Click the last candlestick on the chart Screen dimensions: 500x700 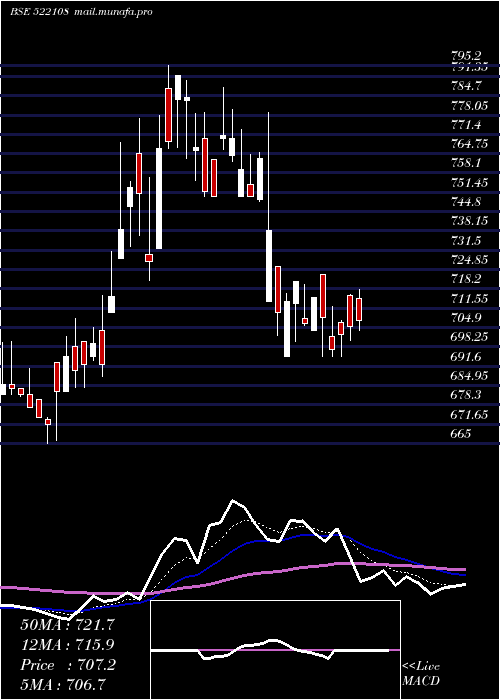click(359, 309)
